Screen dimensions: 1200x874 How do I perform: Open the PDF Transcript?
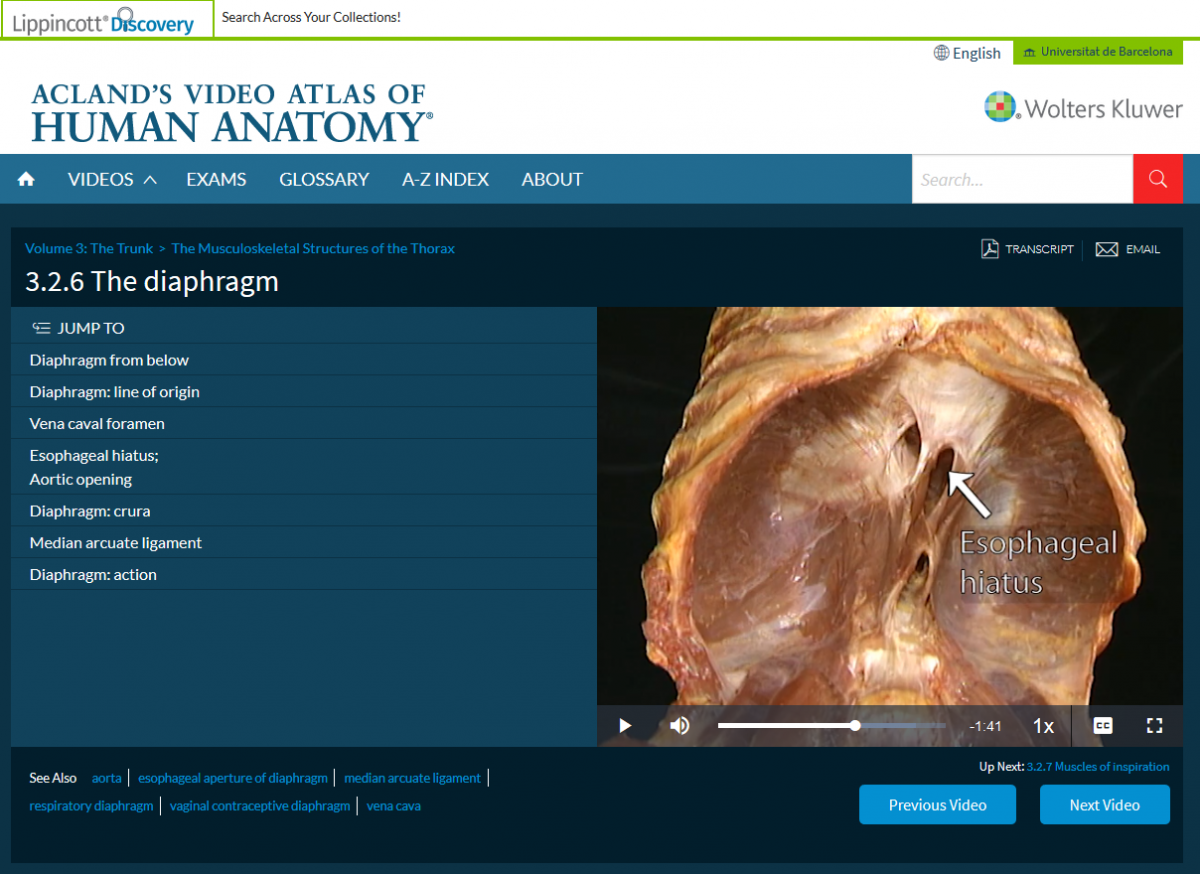tap(1027, 249)
